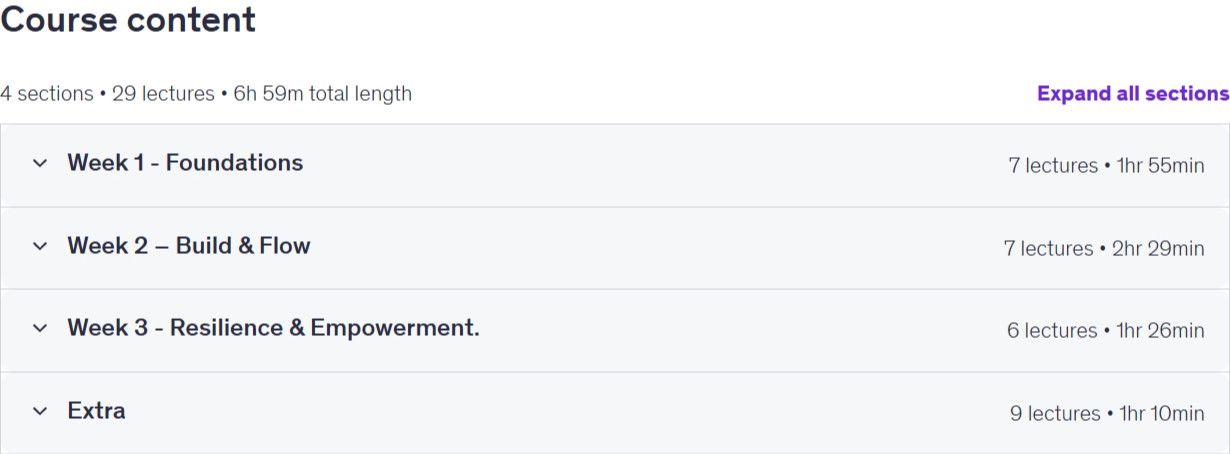Select the '7 lectures • 1hr 55min' summary
The image size is (1230, 454).
pos(1106,166)
